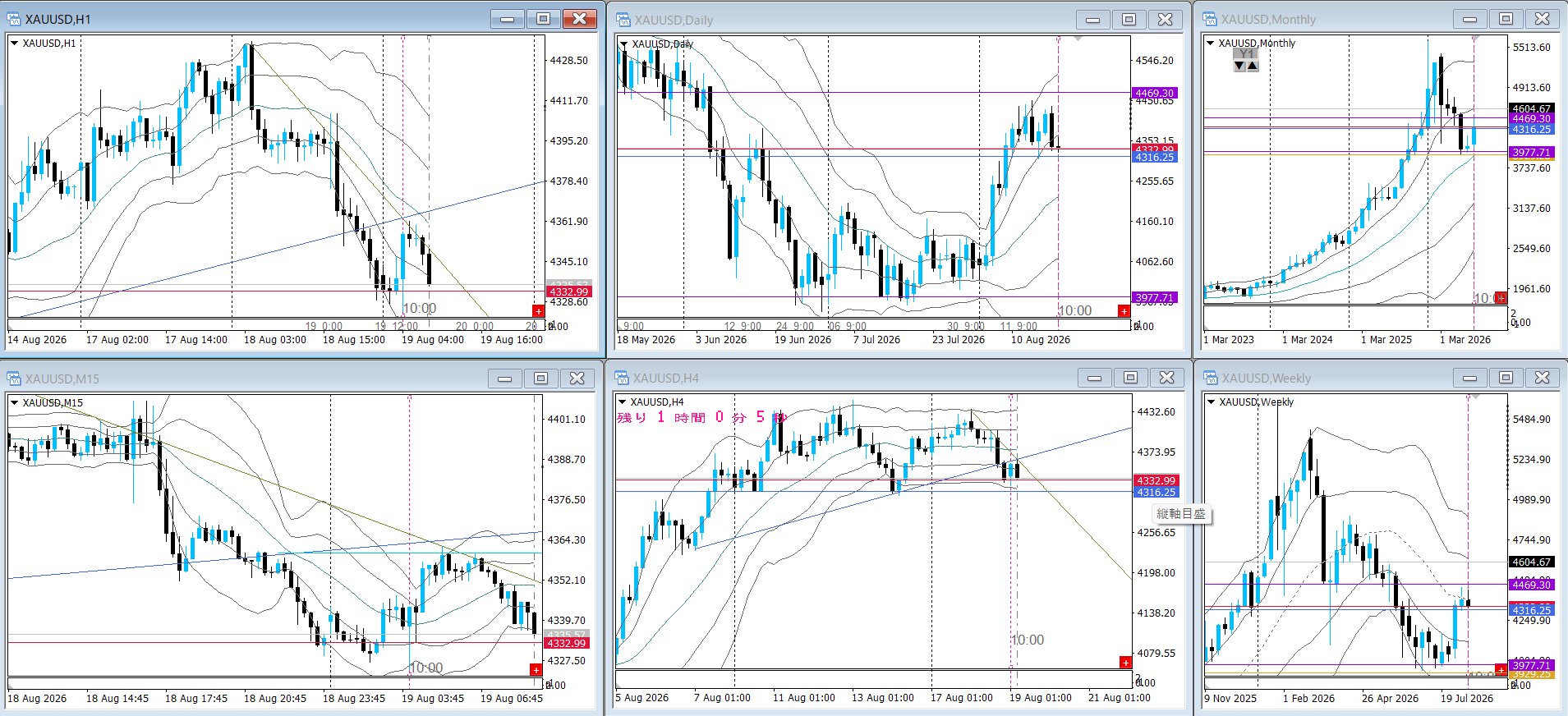Select the XAUUSD,H4 window title bar text
Screen dimensions: 1568x716
click(x=666, y=379)
